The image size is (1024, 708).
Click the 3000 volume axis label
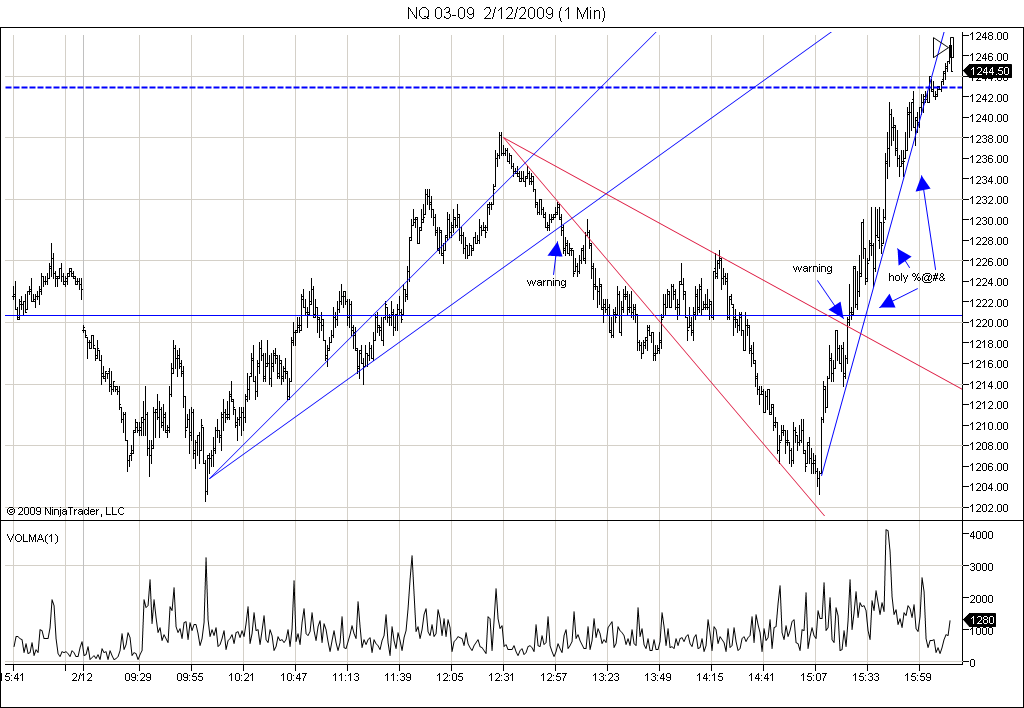982,567
